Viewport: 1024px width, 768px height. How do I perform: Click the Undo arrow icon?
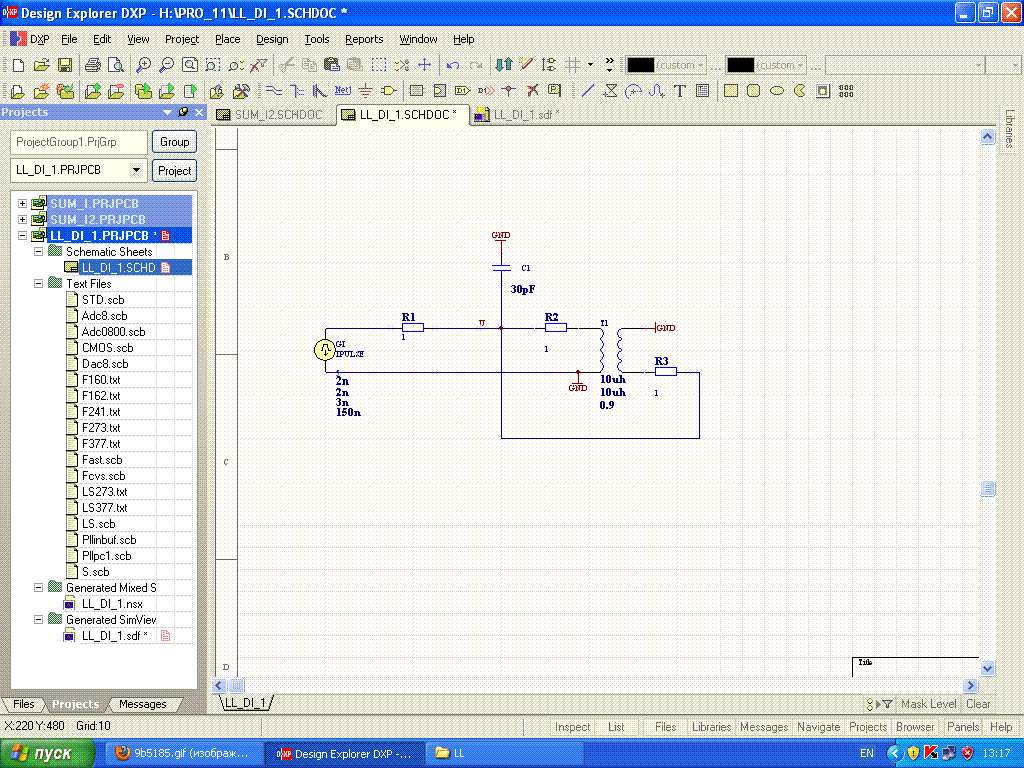[453, 65]
